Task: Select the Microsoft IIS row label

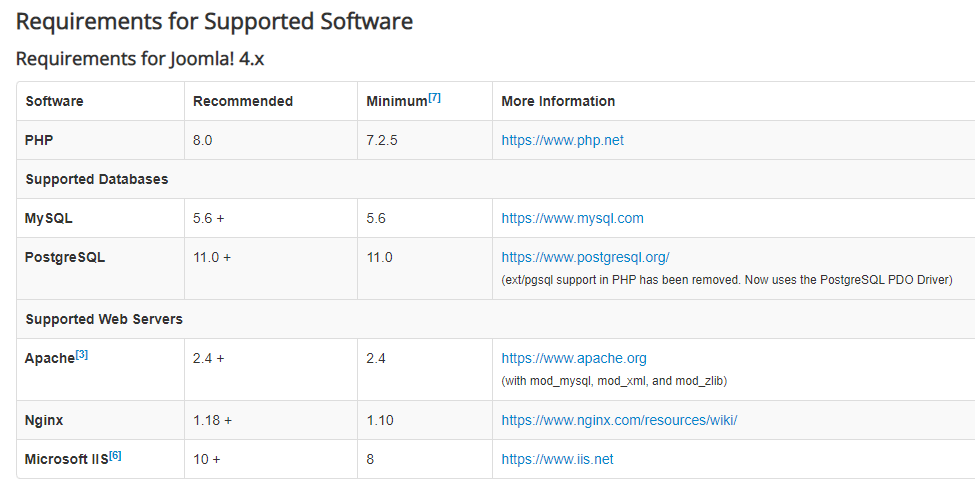Action: pyautogui.click(x=67, y=460)
